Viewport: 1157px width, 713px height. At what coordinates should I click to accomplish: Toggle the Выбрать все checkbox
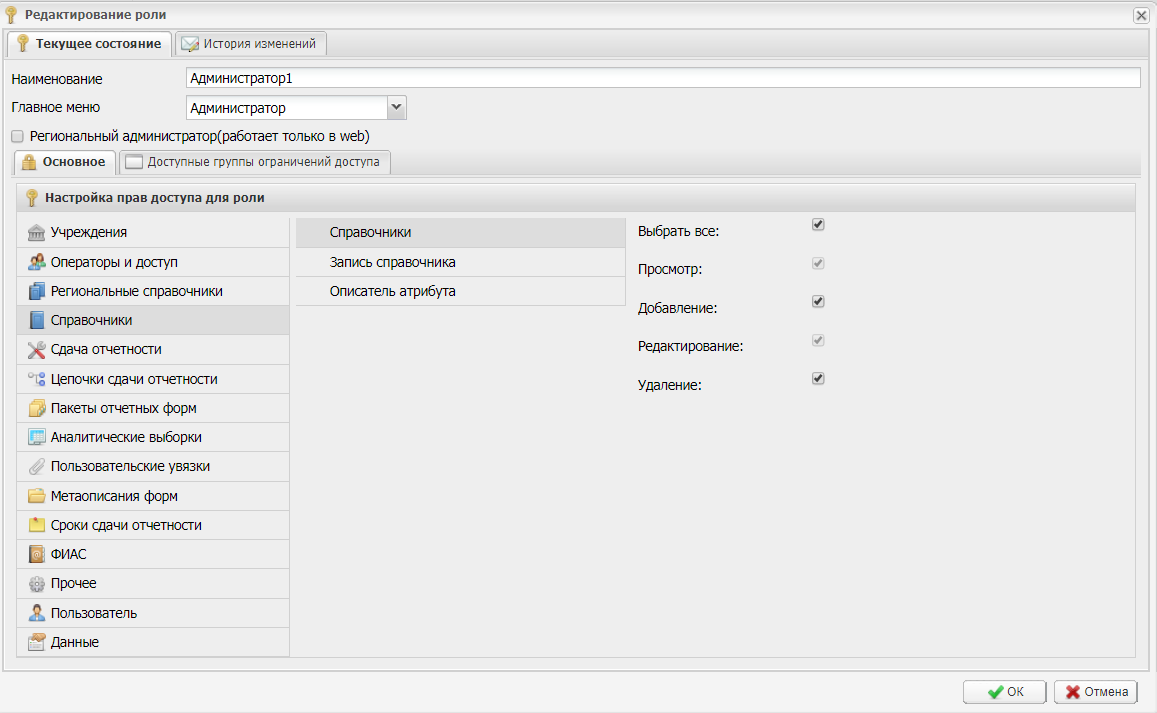[818, 225]
